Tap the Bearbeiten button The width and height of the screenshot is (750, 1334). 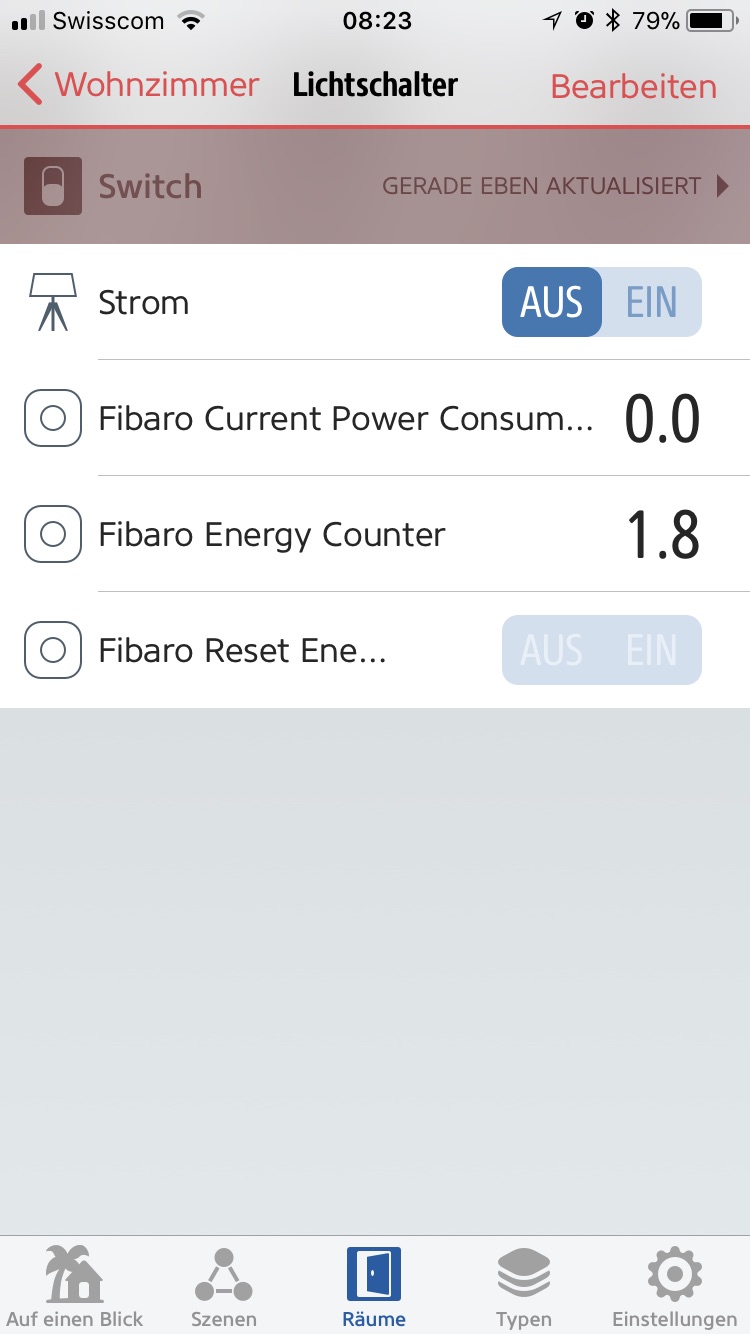point(633,87)
